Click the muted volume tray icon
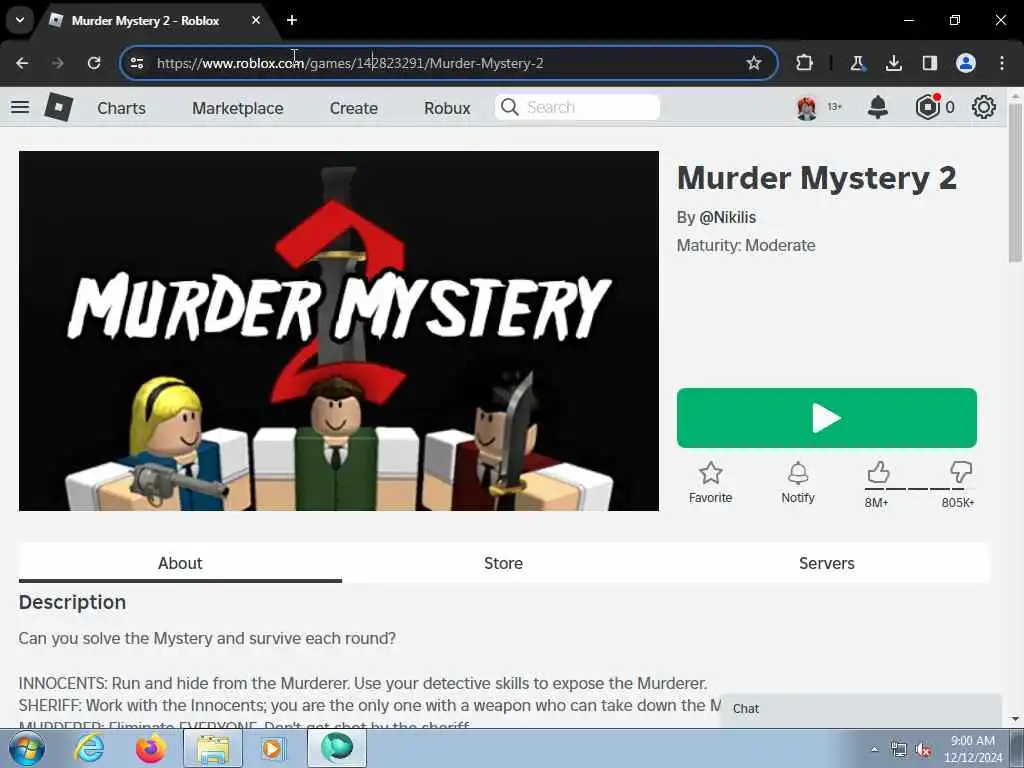 pos(923,750)
